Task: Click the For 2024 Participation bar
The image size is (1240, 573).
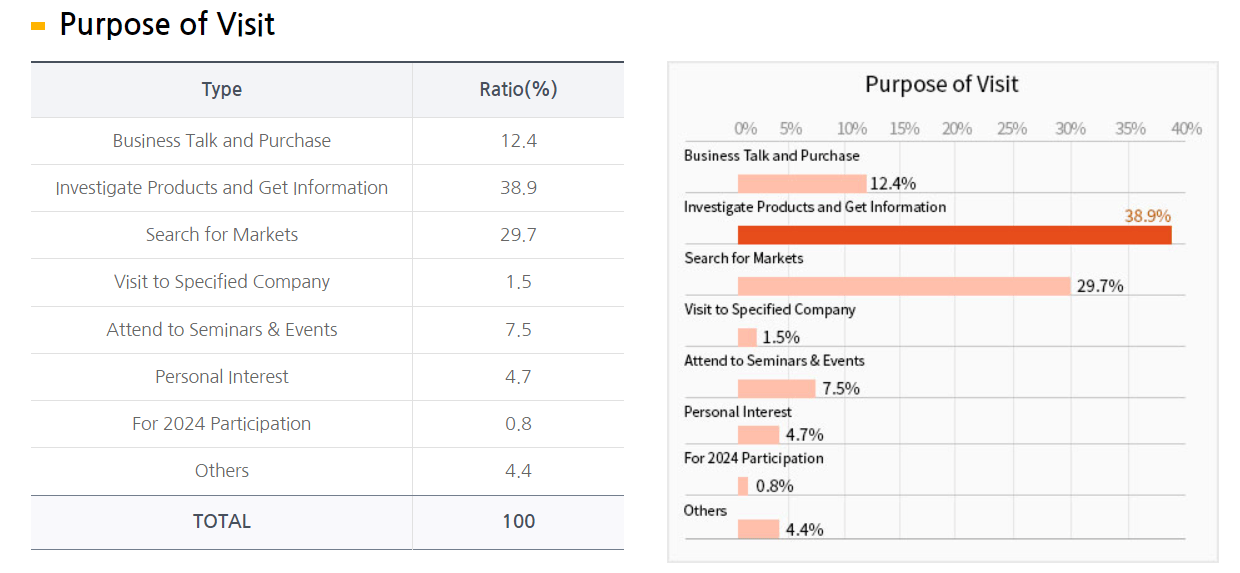Action: (743, 486)
